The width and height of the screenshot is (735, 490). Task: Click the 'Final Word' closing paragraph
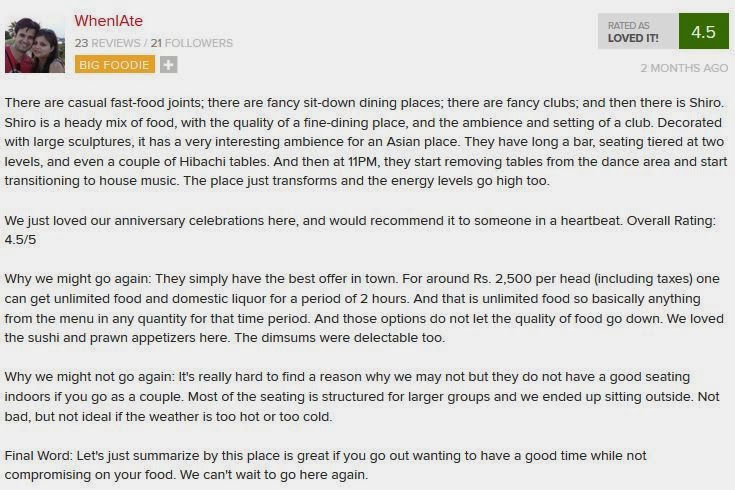click(325, 465)
